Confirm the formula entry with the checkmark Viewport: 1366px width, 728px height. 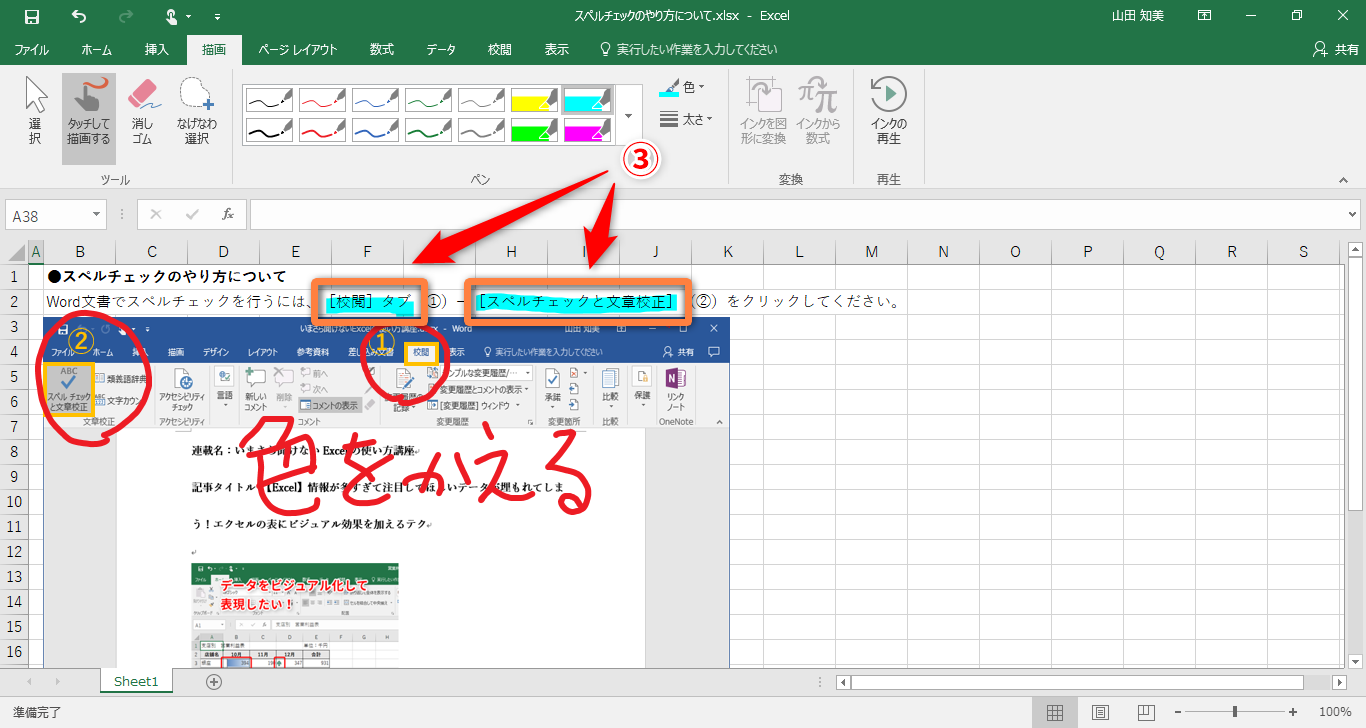[x=192, y=214]
